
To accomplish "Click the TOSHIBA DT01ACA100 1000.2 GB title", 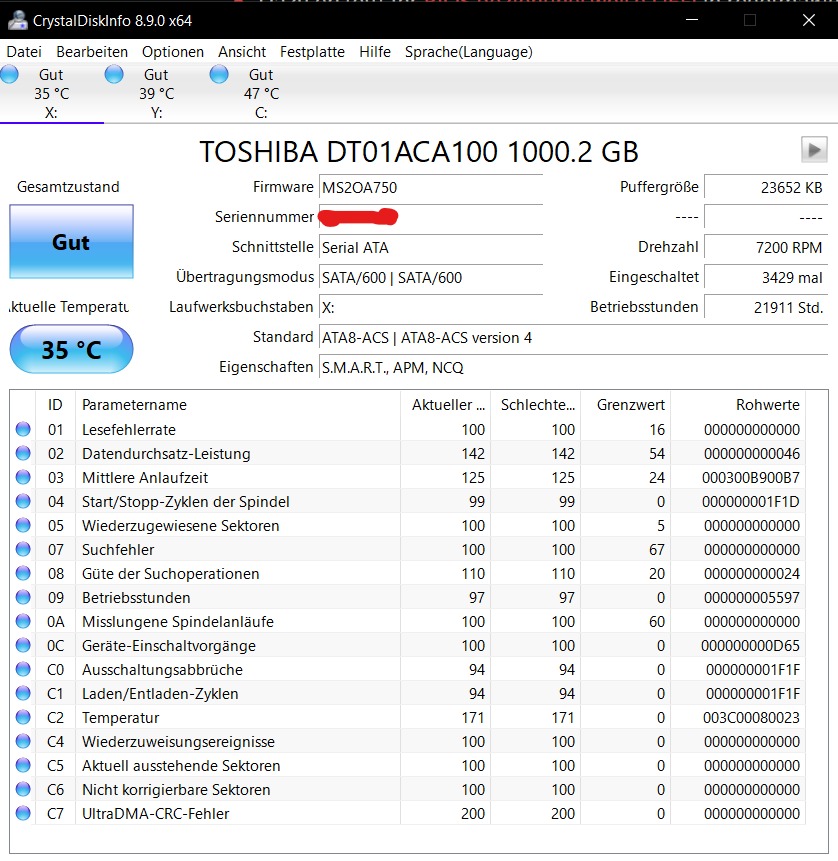I will point(419,152).
